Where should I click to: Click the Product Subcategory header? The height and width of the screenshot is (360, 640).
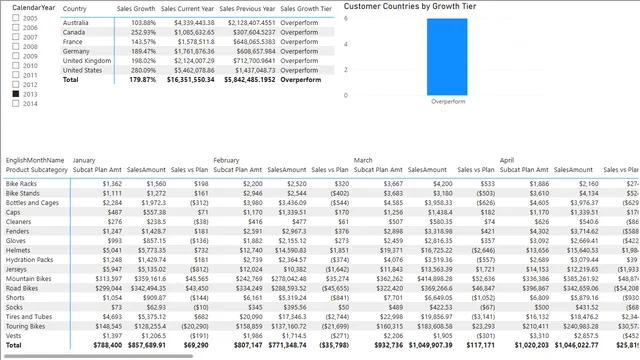(37, 170)
